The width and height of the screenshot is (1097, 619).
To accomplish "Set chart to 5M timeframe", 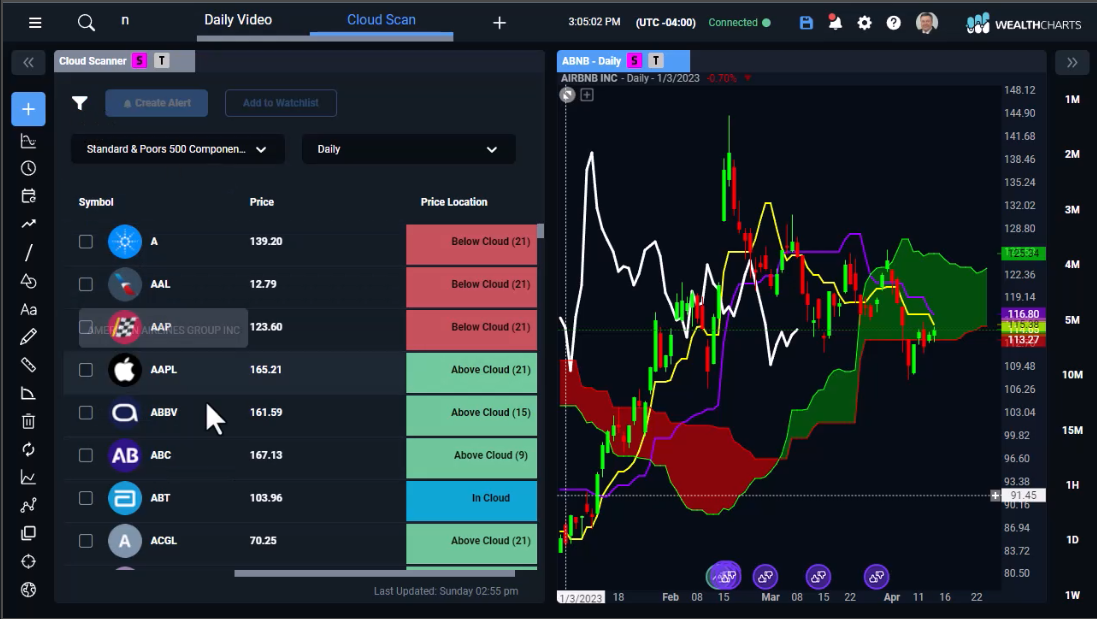I will (x=1072, y=320).
